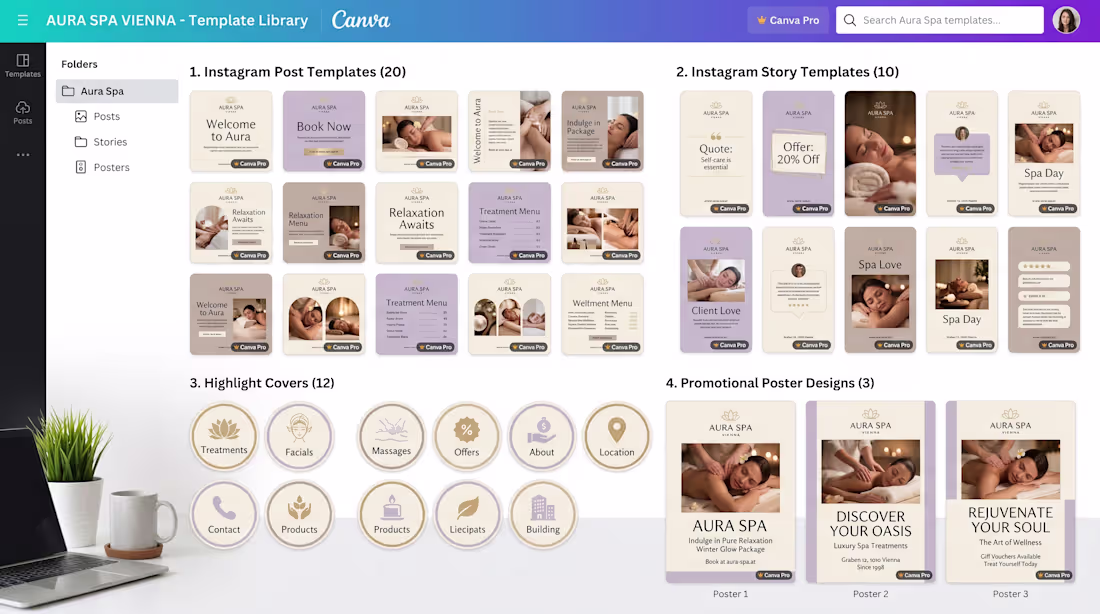This screenshot has width=1100, height=614.
Task: Click the Highlight Covers (12) heading
Action: coord(262,383)
